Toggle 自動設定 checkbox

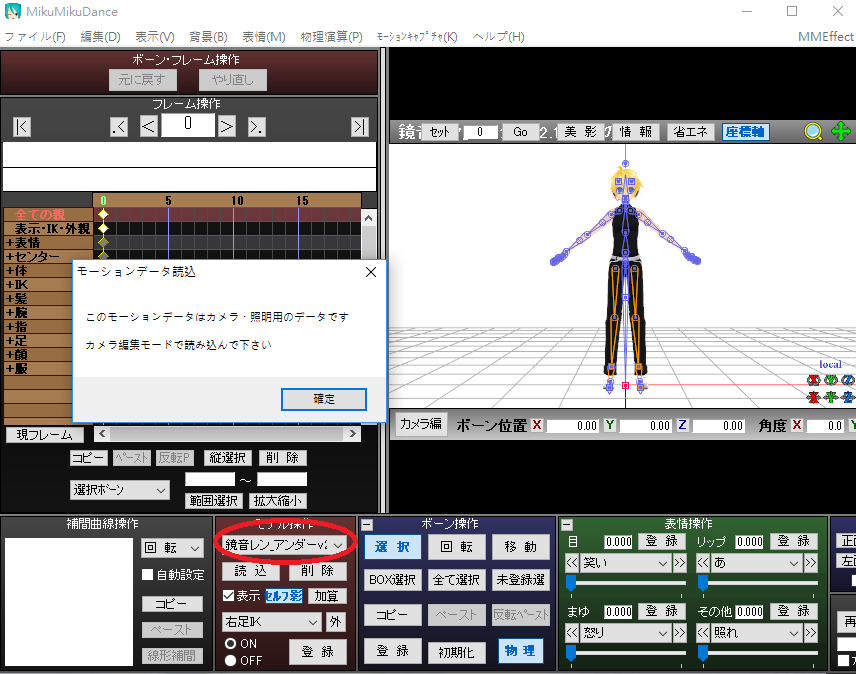(x=147, y=574)
